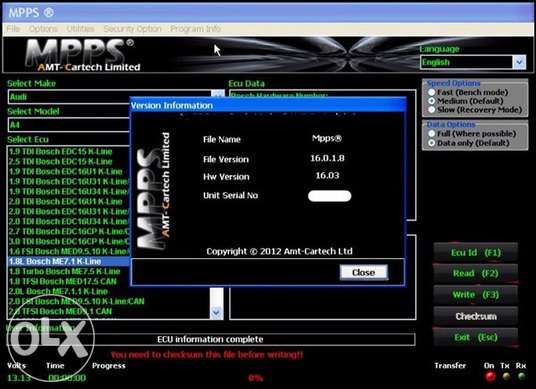The height and width of the screenshot is (389, 536).
Task: Open the Options menu
Action: pyautogui.click(x=43, y=29)
